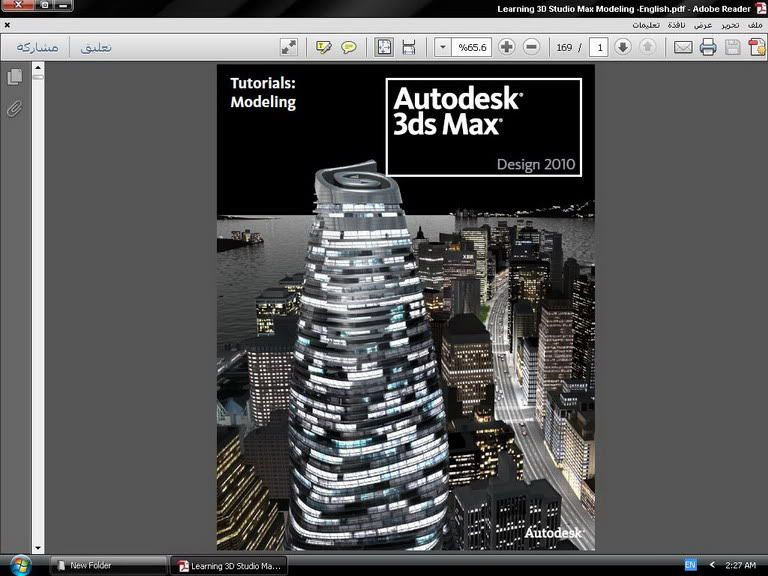Image resolution: width=768 pixels, height=576 pixels.
Task: Expand hidden tray icons arrow
Action: coord(712,565)
